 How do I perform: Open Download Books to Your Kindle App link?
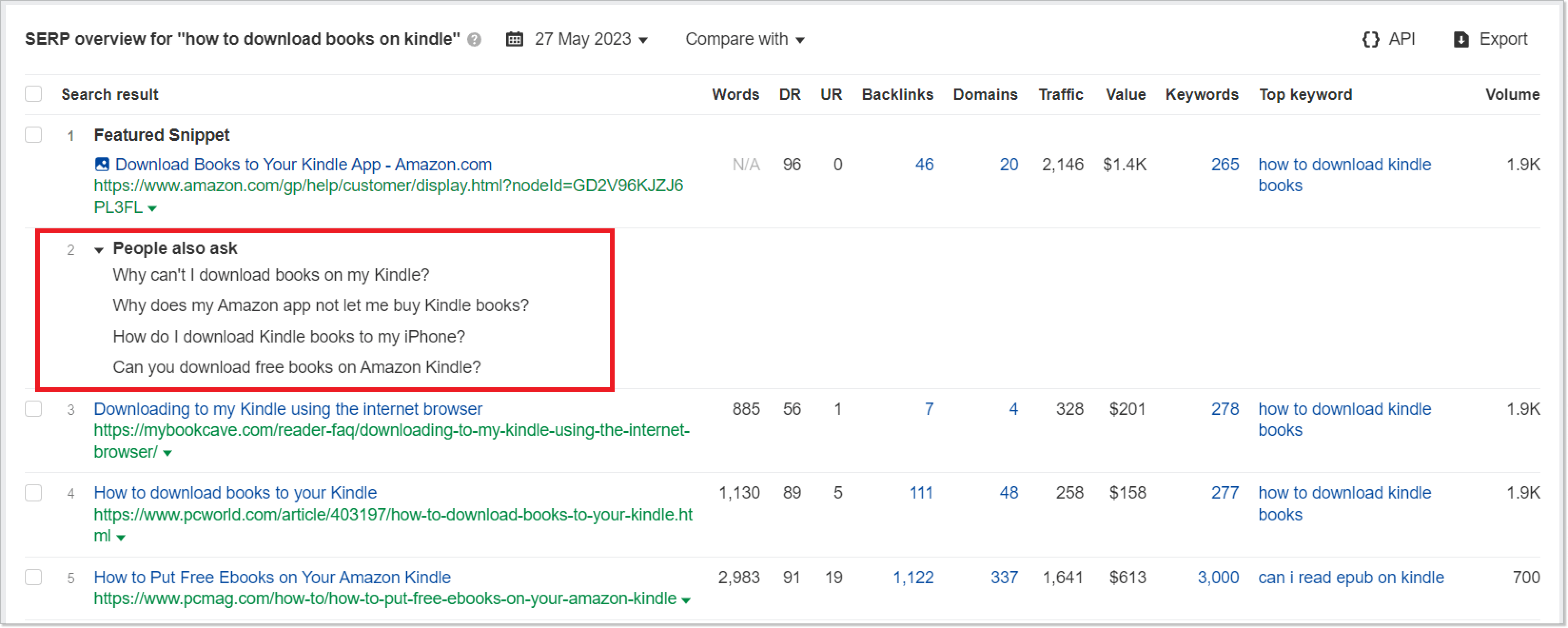[x=303, y=164]
